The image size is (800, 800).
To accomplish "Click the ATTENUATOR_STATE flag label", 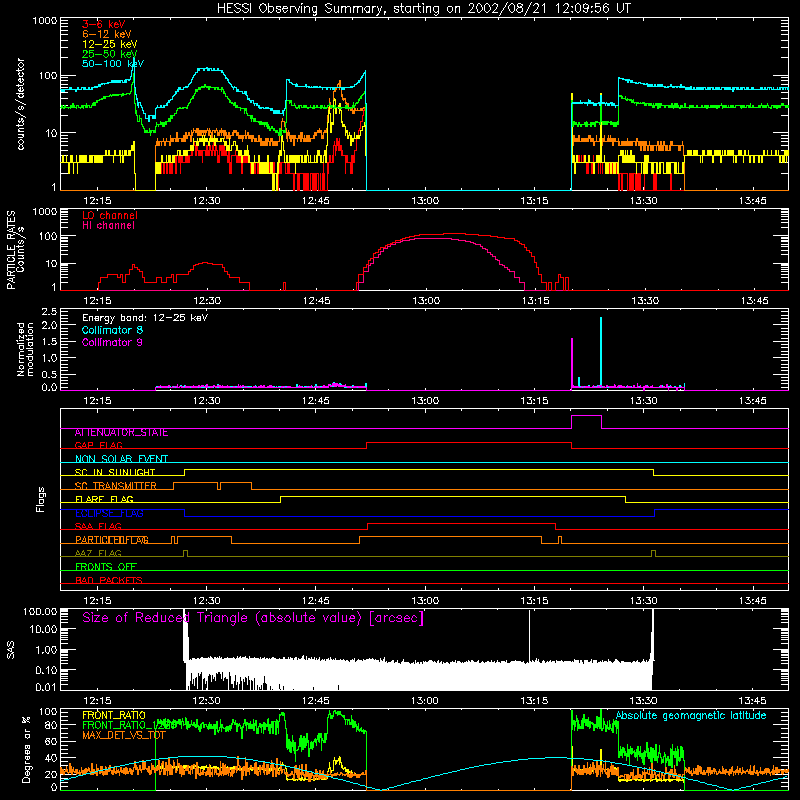I will 121,433.
